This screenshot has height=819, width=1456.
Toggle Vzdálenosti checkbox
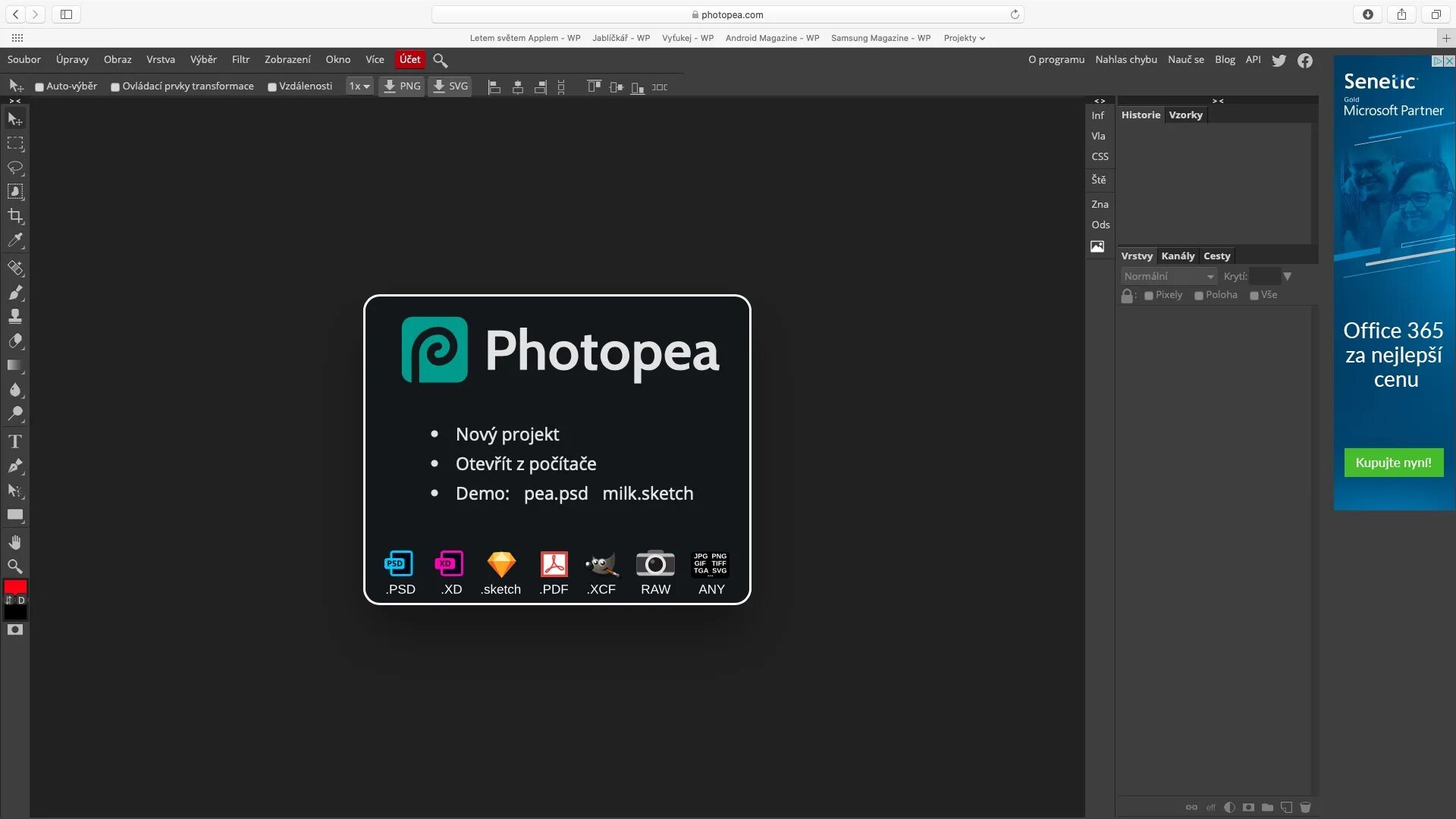point(269,86)
